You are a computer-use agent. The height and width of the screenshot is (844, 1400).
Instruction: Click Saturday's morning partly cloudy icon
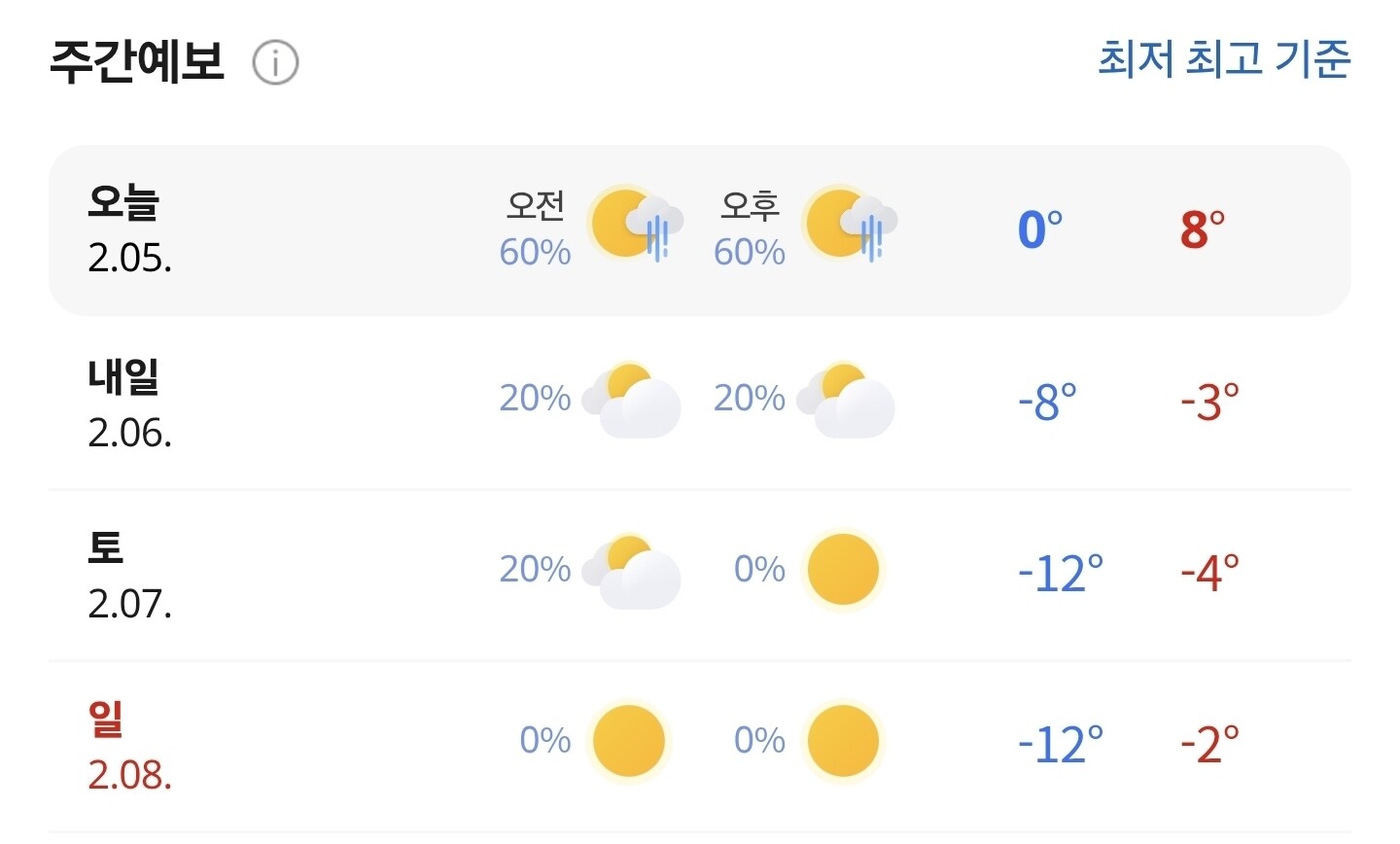[x=632, y=571]
